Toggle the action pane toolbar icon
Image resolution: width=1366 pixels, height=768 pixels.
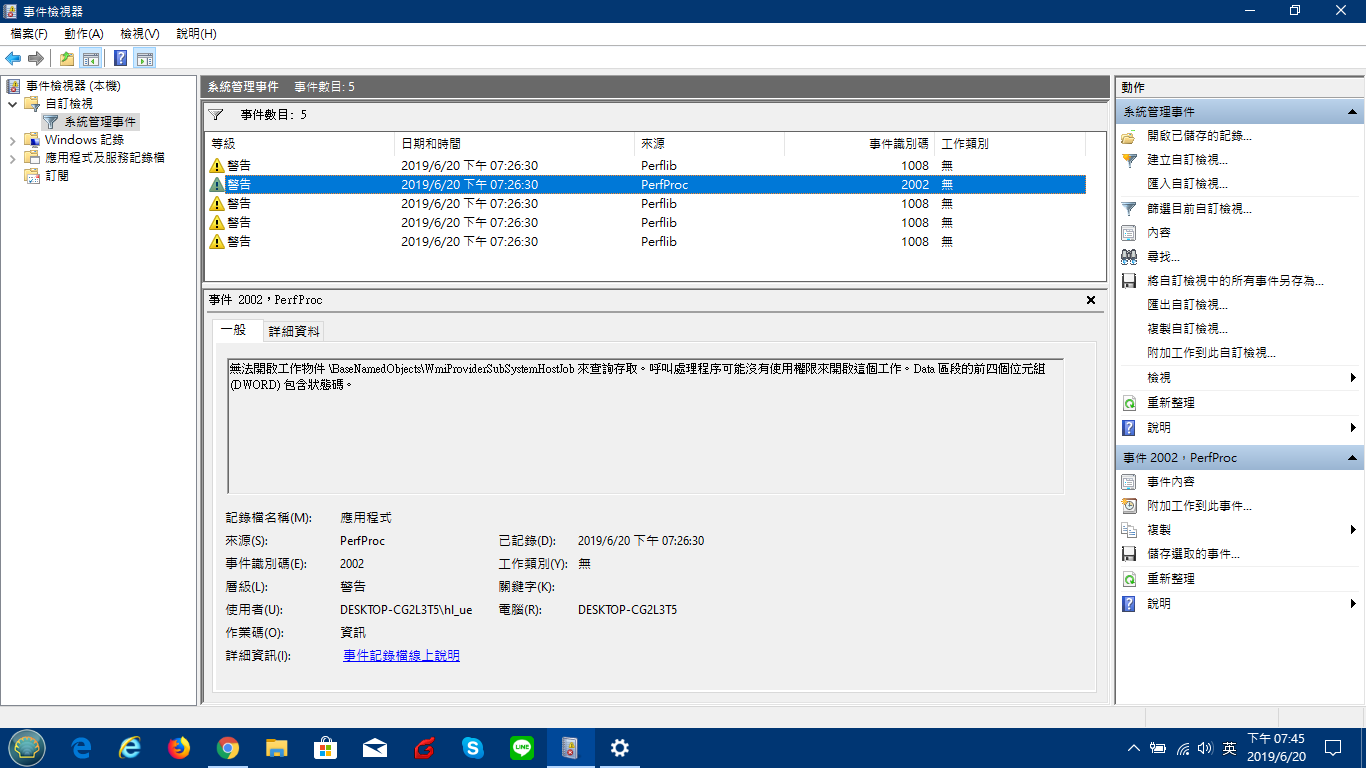pos(145,58)
